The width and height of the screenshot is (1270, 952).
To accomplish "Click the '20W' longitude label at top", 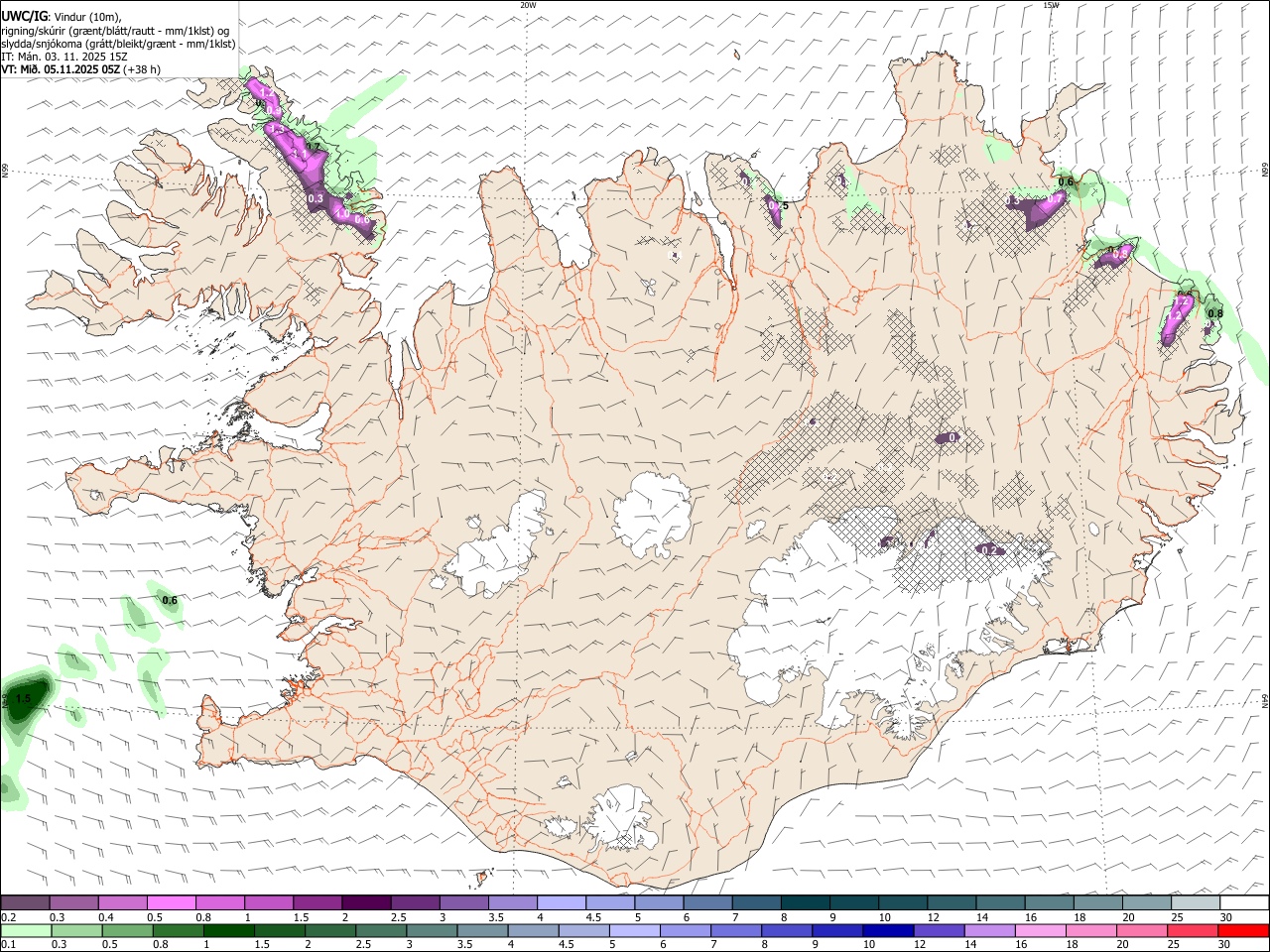I will [528, 5].
